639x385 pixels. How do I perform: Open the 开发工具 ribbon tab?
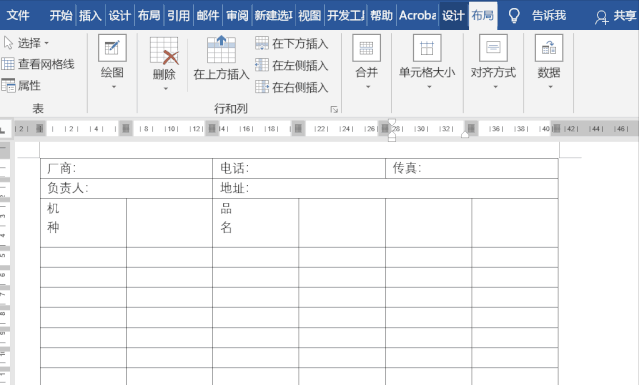pyautogui.click(x=345, y=15)
